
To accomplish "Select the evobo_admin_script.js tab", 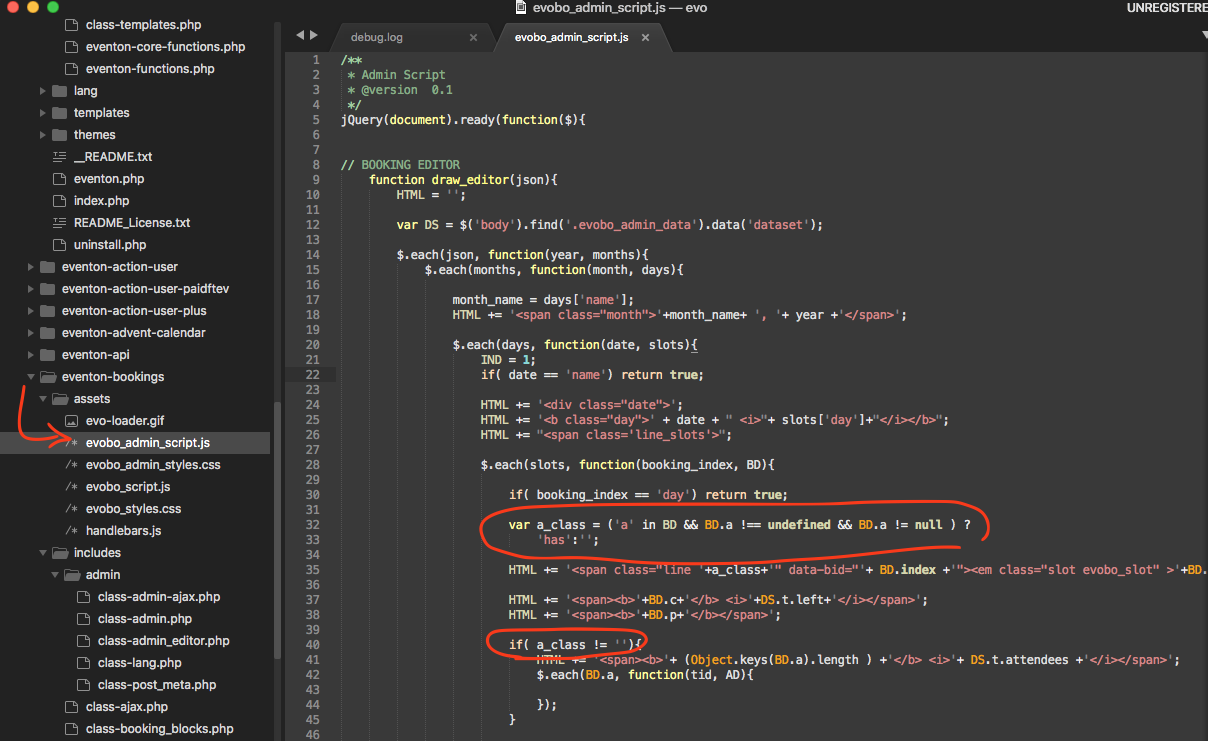I will pyautogui.click(x=571, y=37).
